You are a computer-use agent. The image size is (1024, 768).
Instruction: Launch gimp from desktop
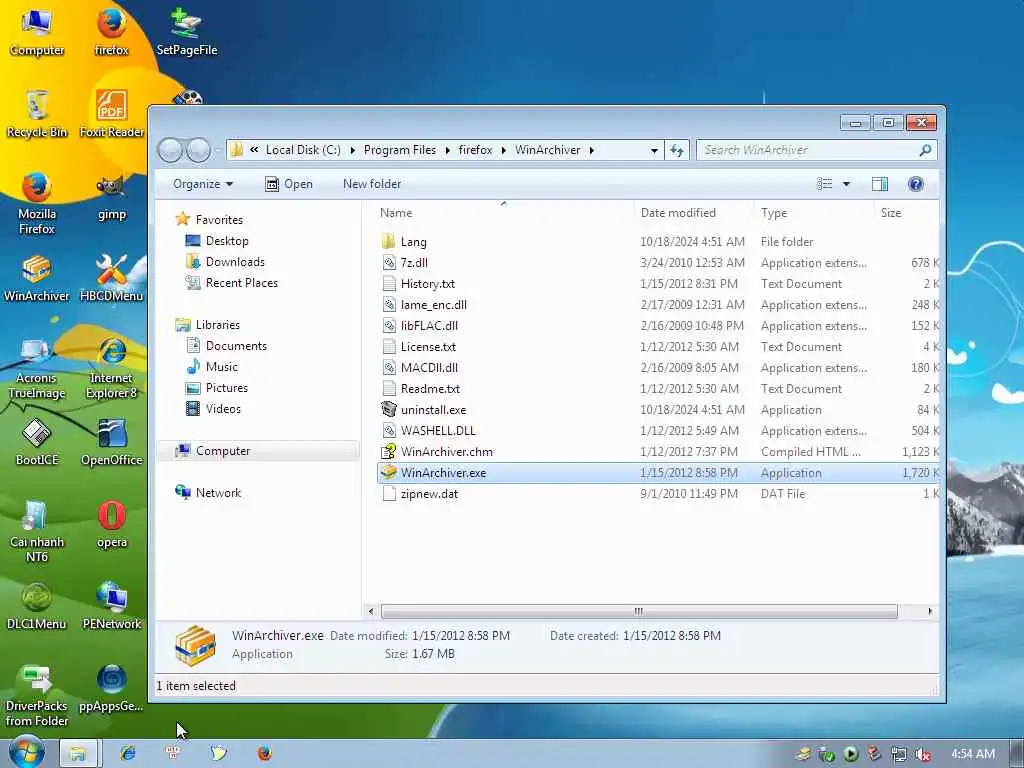(112, 196)
